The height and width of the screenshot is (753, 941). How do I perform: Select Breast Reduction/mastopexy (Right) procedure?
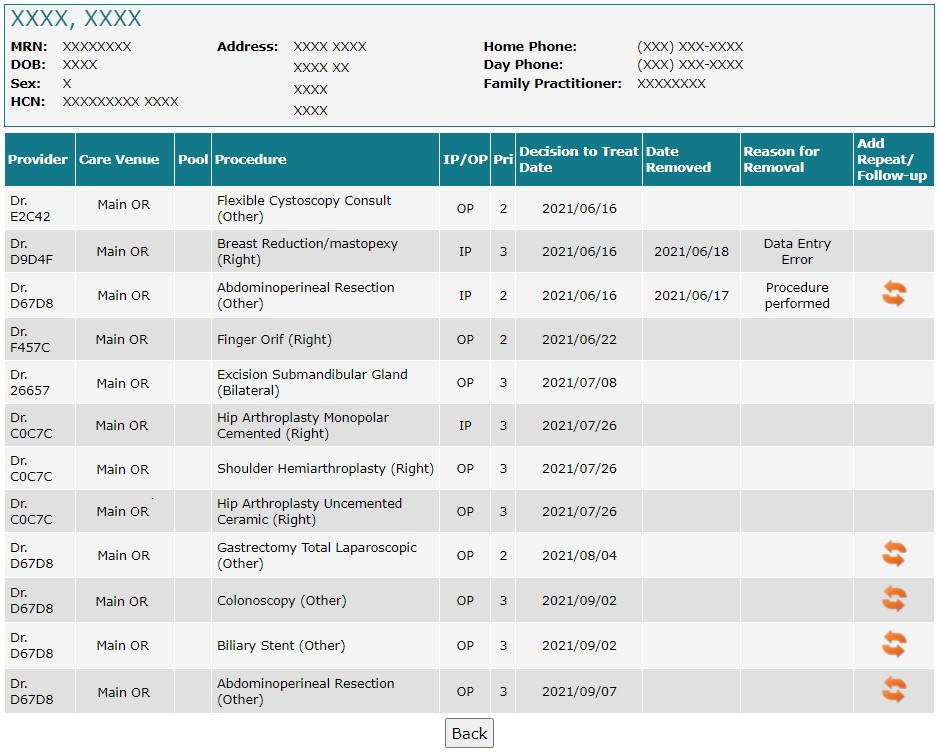[307, 251]
